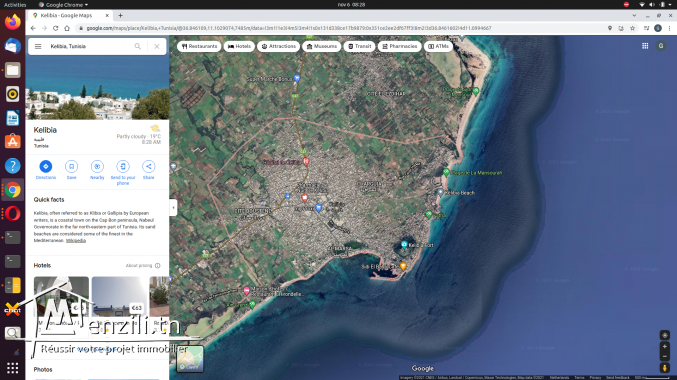Screen dimensions: 677x380
Task: Click the Kelibia Fort map marker
Action: pos(404,244)
